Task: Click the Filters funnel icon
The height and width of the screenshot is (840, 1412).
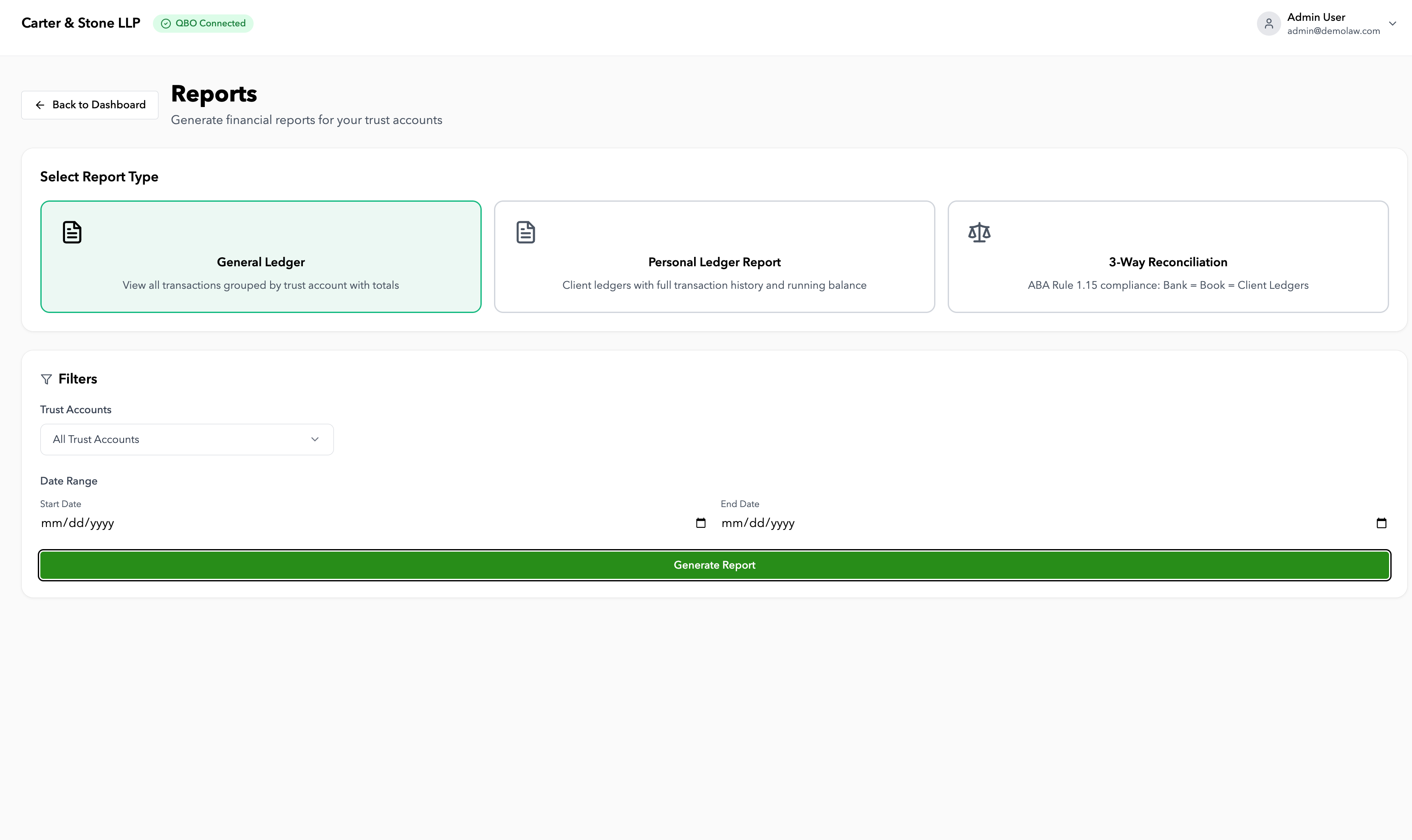Action: click(46, 379)
